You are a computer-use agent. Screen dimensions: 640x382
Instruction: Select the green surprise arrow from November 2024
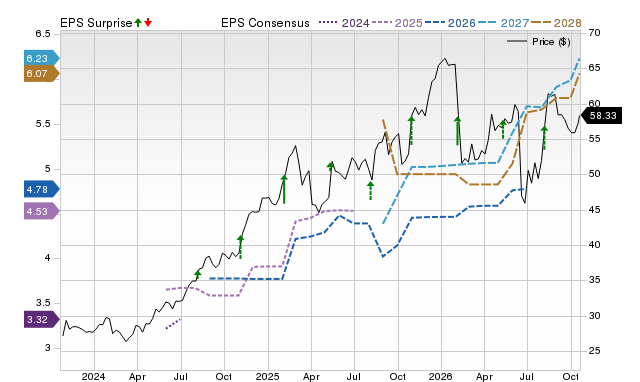[240, 247]
